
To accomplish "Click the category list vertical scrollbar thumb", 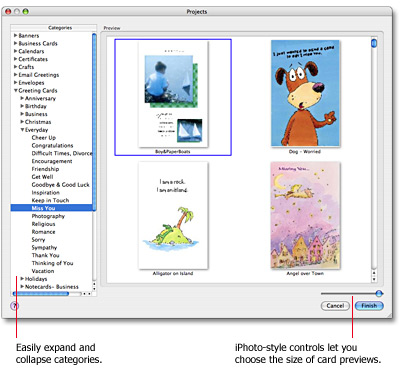I will tap(94, 122).
